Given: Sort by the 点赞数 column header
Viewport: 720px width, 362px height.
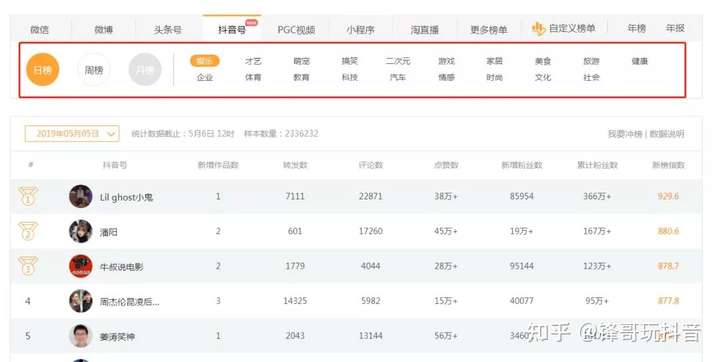Looking at the screenshot, I should click(446, 165).
